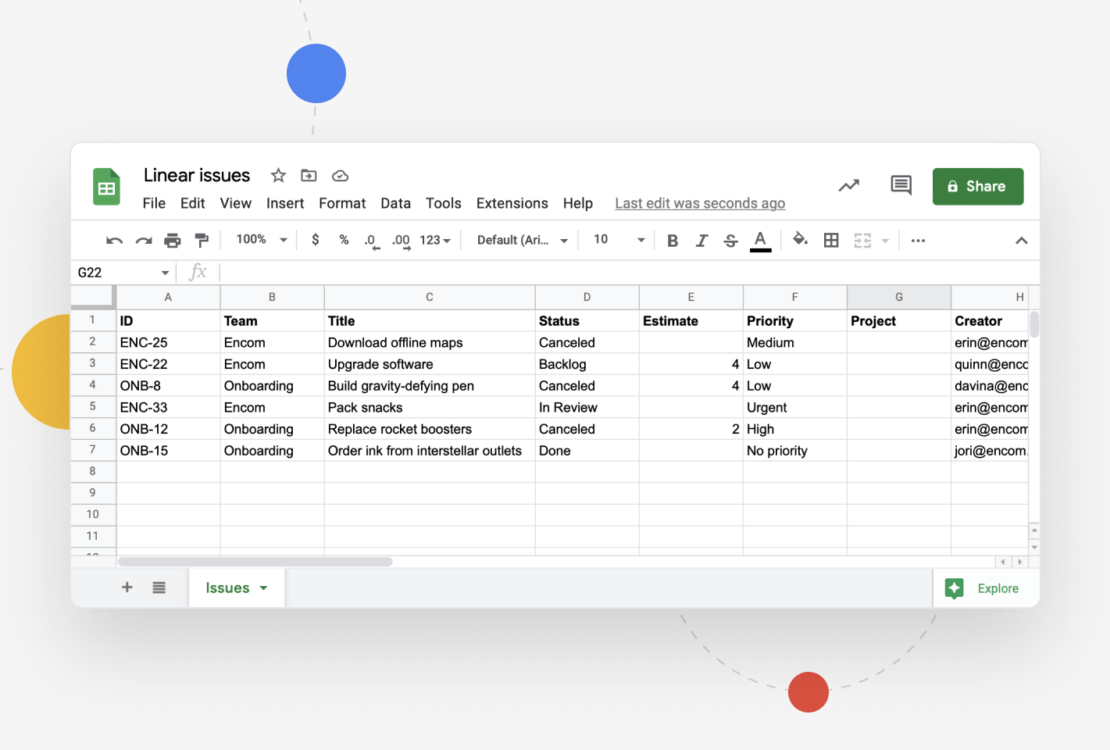This screenshot has width=1110, height=750.
Task: Select the paint format tool
Action: [202, 241]
